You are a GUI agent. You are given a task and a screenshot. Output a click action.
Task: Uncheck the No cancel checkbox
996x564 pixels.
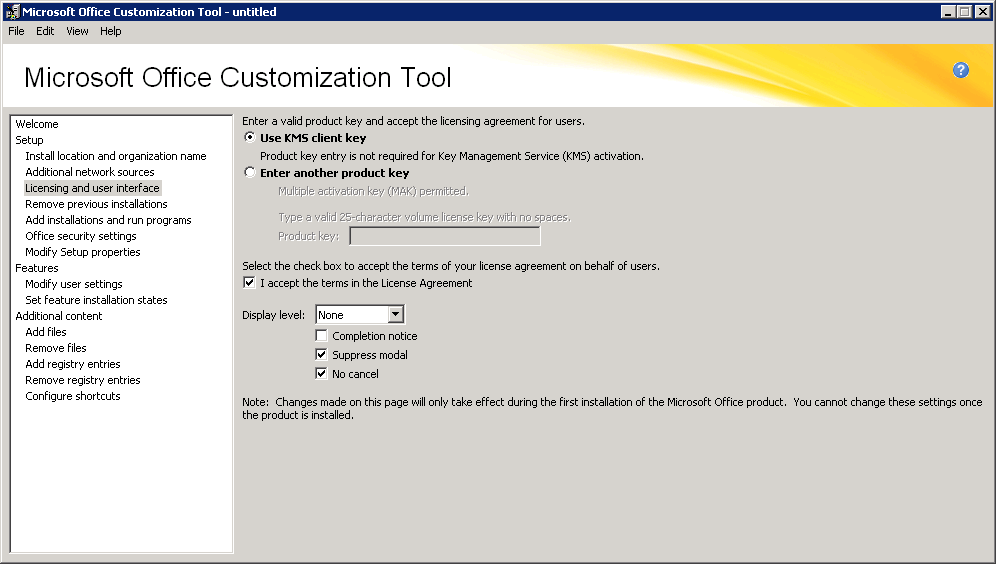321,373
